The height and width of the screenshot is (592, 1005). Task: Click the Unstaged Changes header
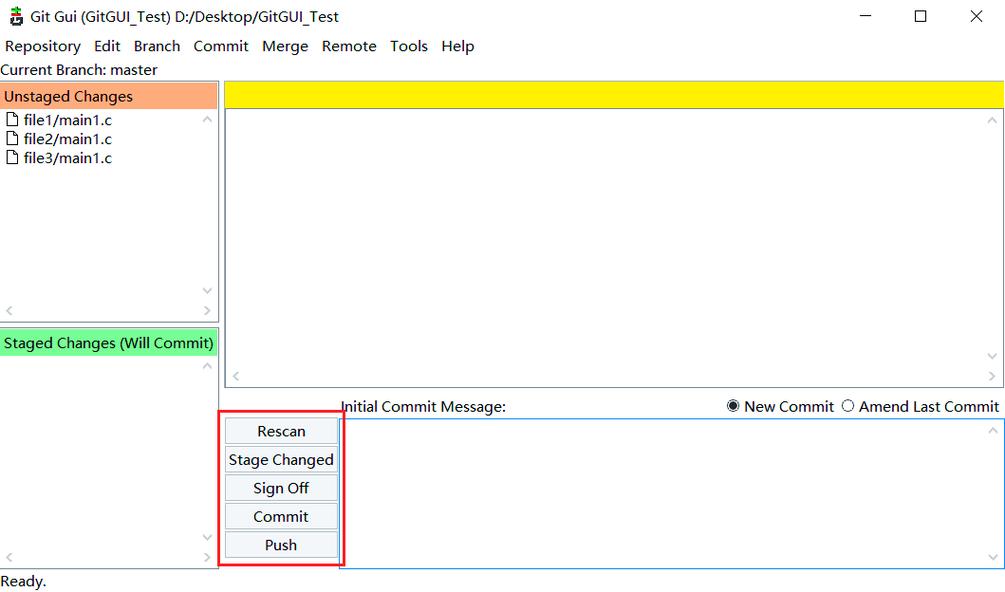tap(109, 96)
